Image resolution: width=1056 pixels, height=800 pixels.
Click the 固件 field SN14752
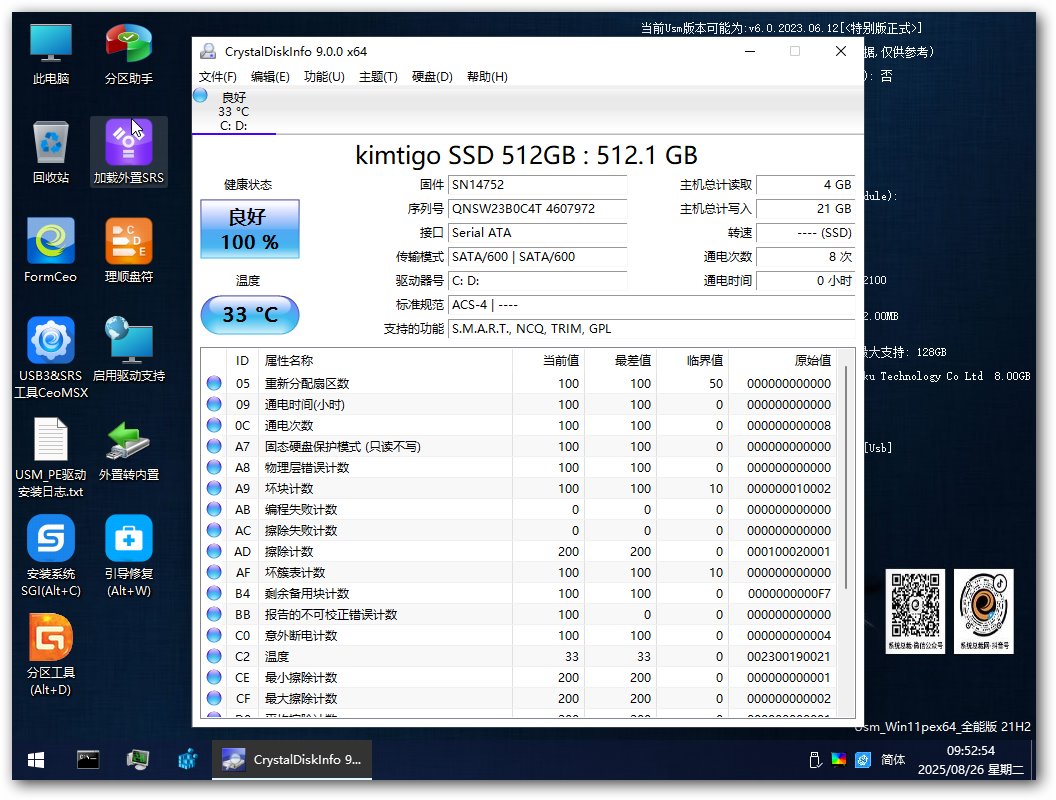point(538,185)
